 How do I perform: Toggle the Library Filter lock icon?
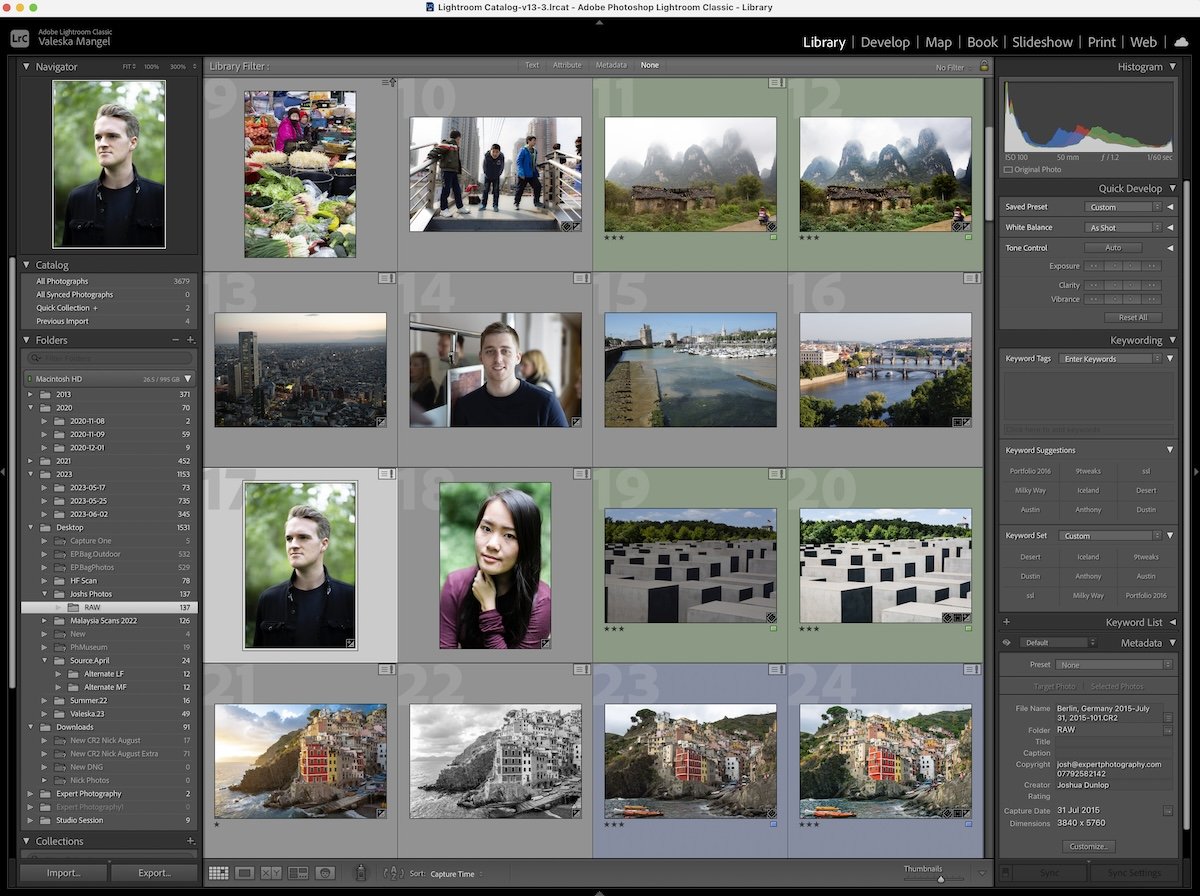pyautogui.click(x=984, y=66)
